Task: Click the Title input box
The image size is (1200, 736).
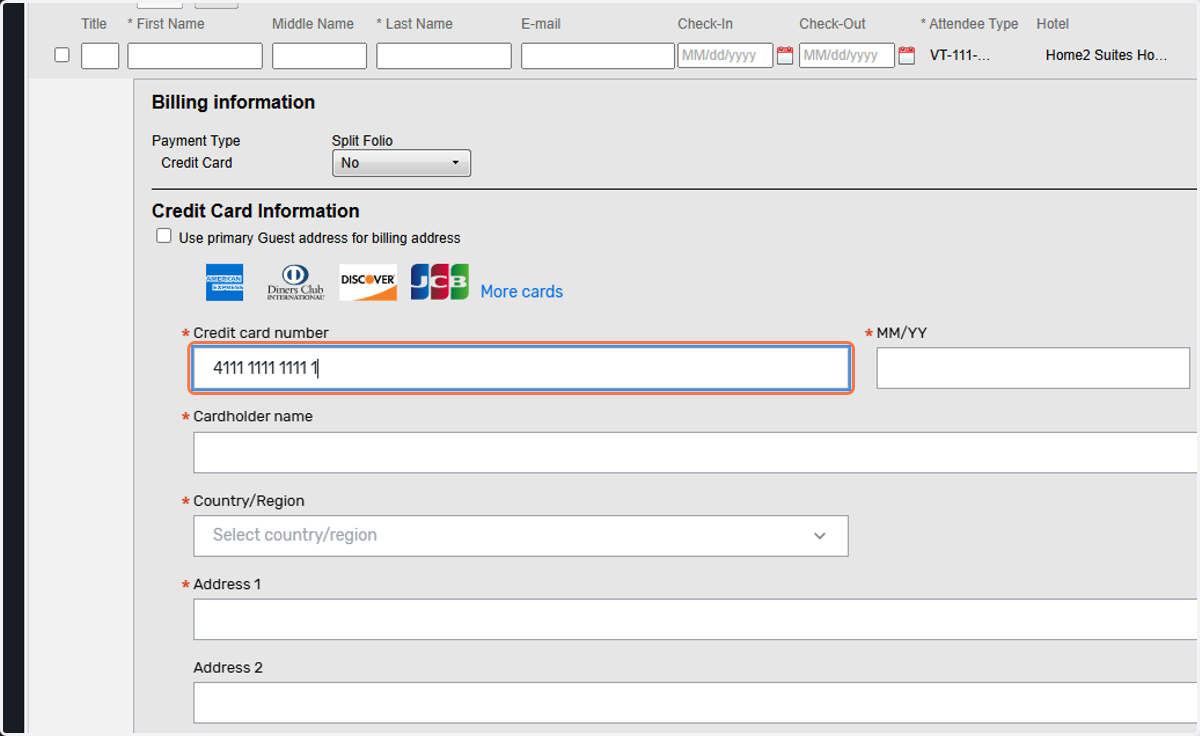Action: coord(100,56)
